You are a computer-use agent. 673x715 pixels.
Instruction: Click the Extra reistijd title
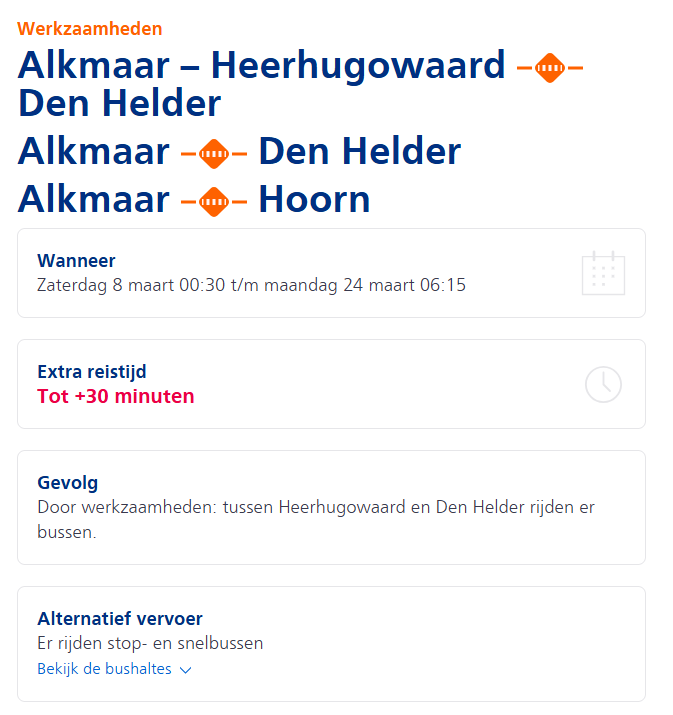coord(92,372)
